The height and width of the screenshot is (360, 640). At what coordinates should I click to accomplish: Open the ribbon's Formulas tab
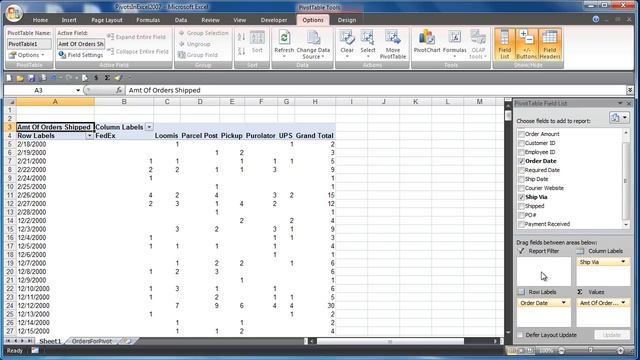point(148,20)
